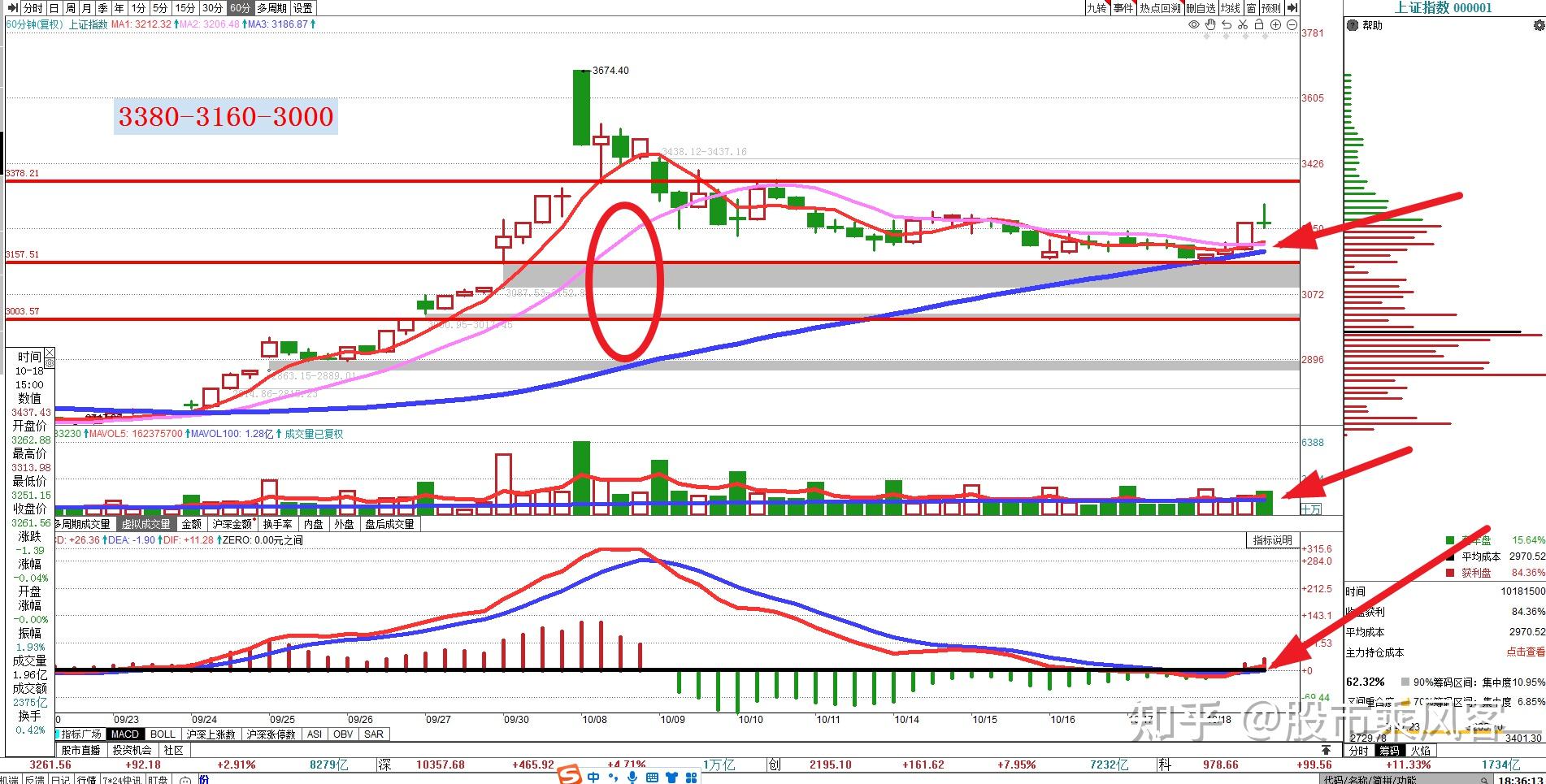
Task: Switch to the 30分 timeframe
Action: coord(212,7)
